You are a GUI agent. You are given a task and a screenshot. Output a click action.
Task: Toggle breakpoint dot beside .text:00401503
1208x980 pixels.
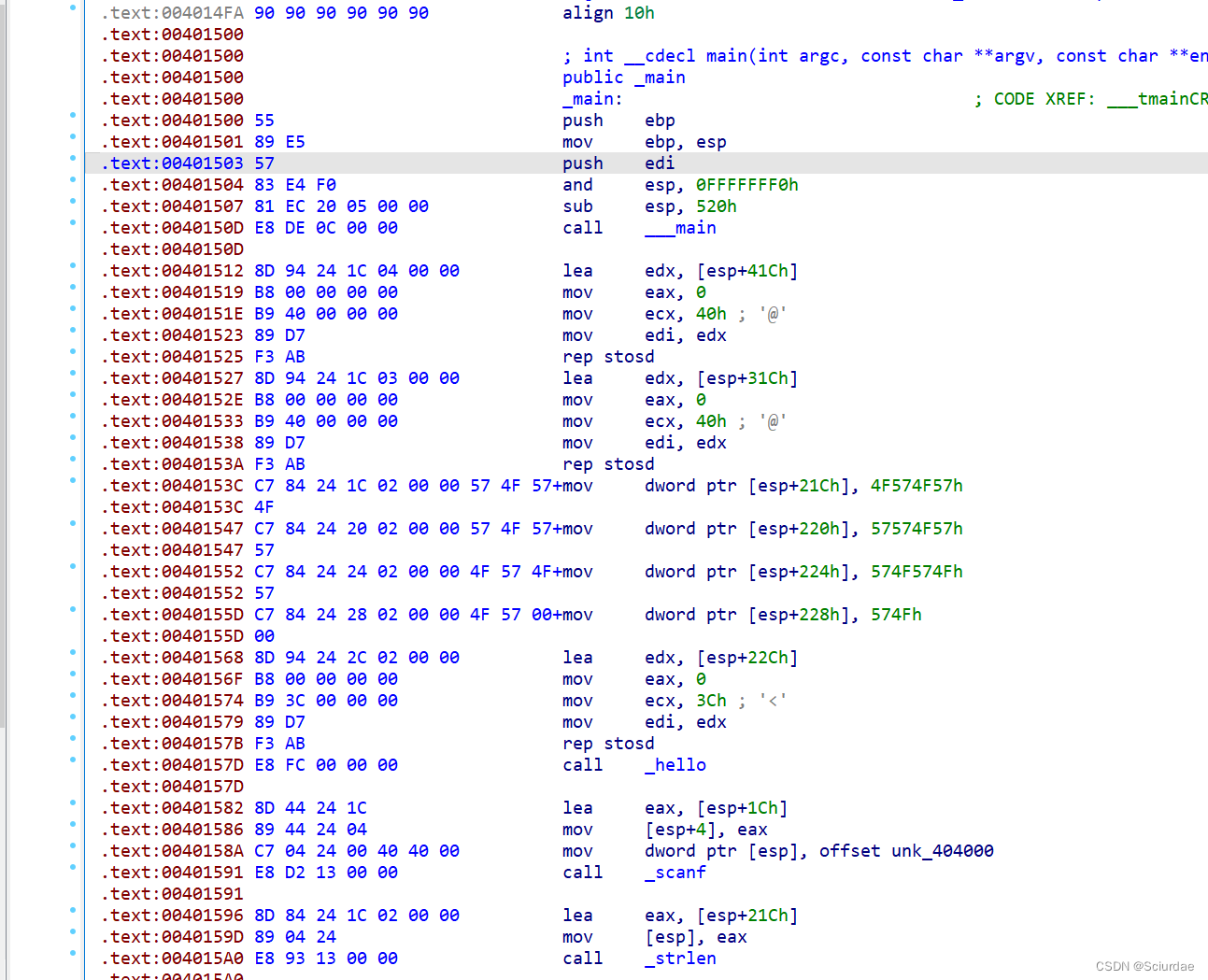pos(73,158)
